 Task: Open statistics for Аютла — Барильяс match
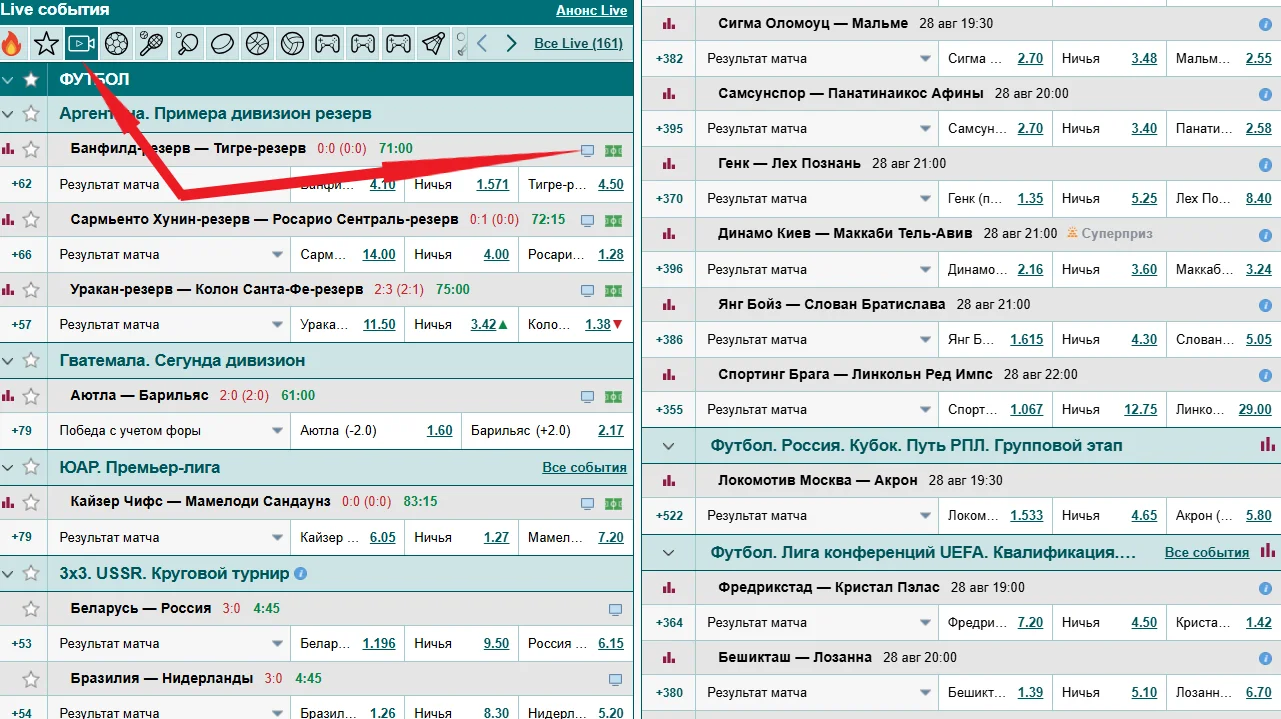9,396
